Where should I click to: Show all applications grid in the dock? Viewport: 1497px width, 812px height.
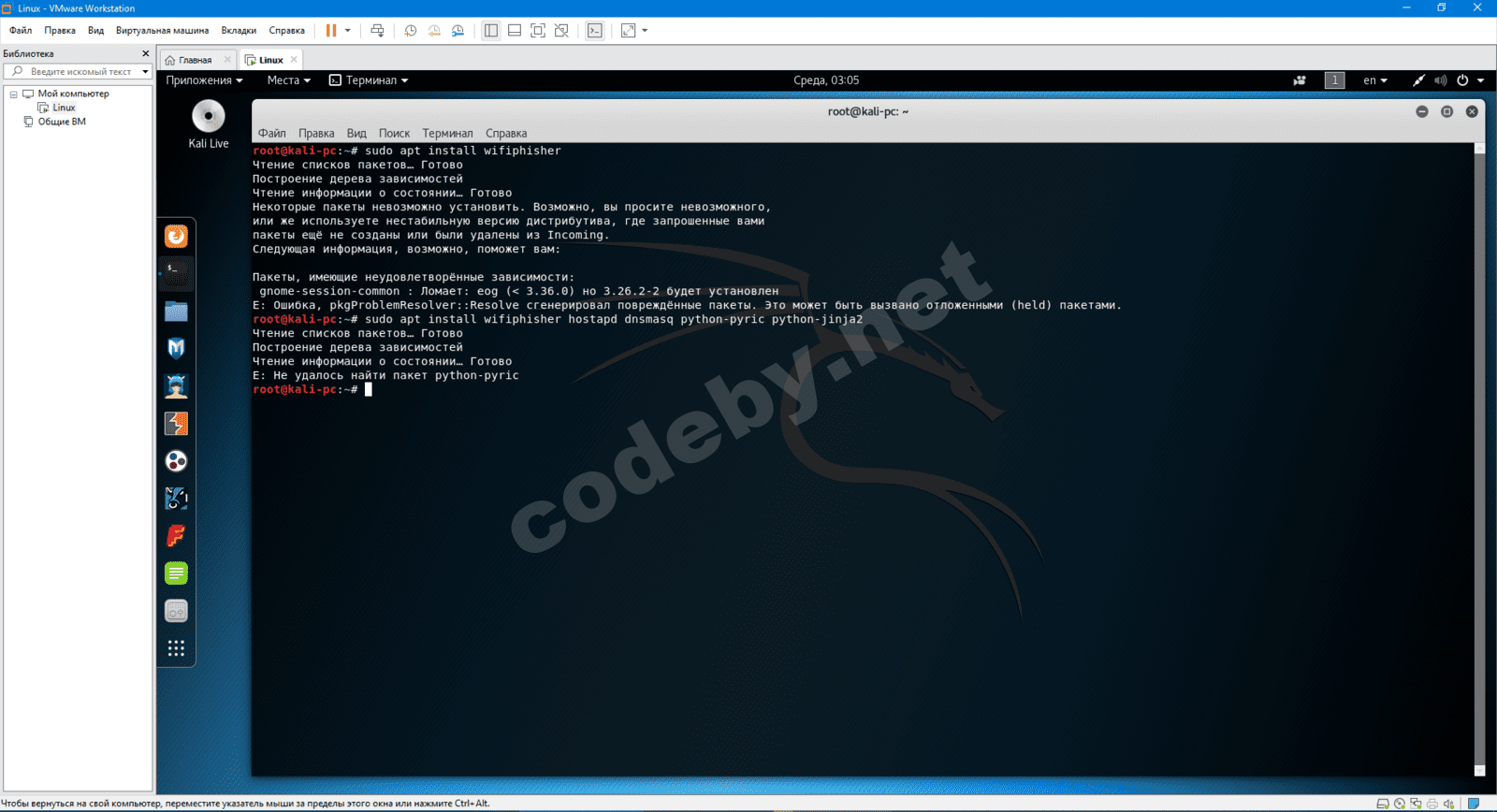coord(176,648)
